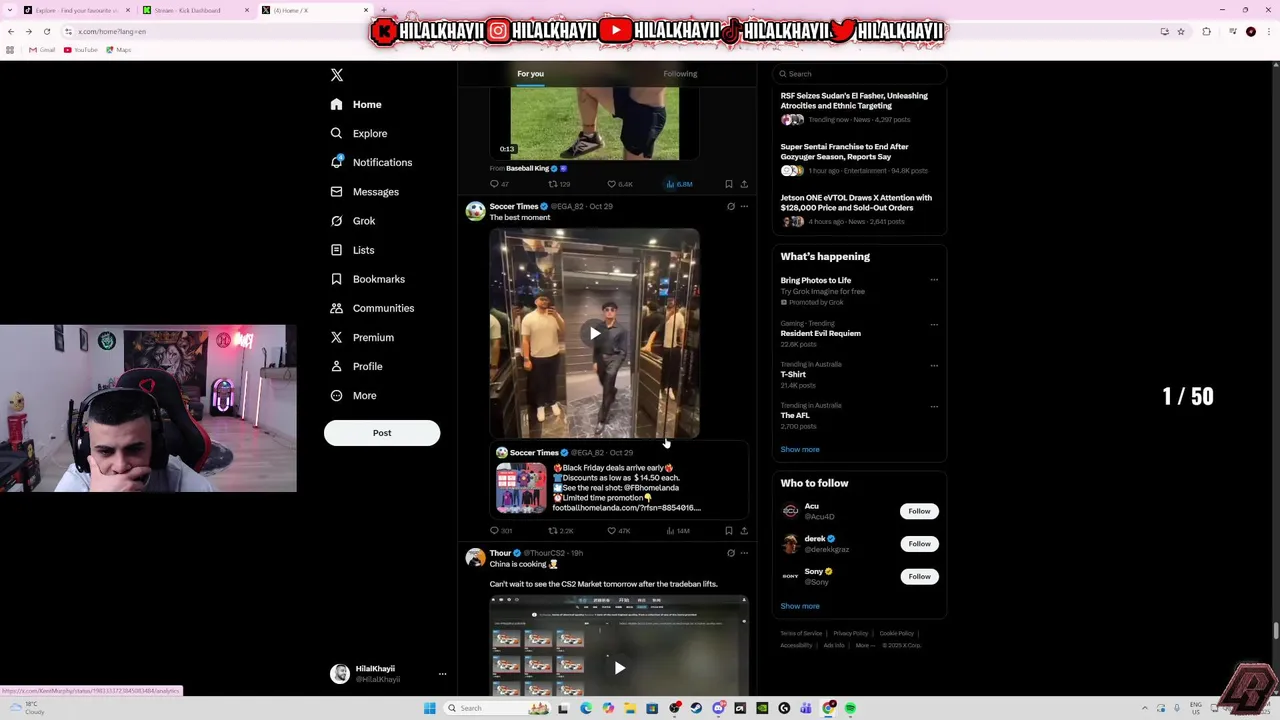Open the Windows Start menu
The height and width of the screenshot is (720, 1280).
pyautogui.click(x=430, y=708)
